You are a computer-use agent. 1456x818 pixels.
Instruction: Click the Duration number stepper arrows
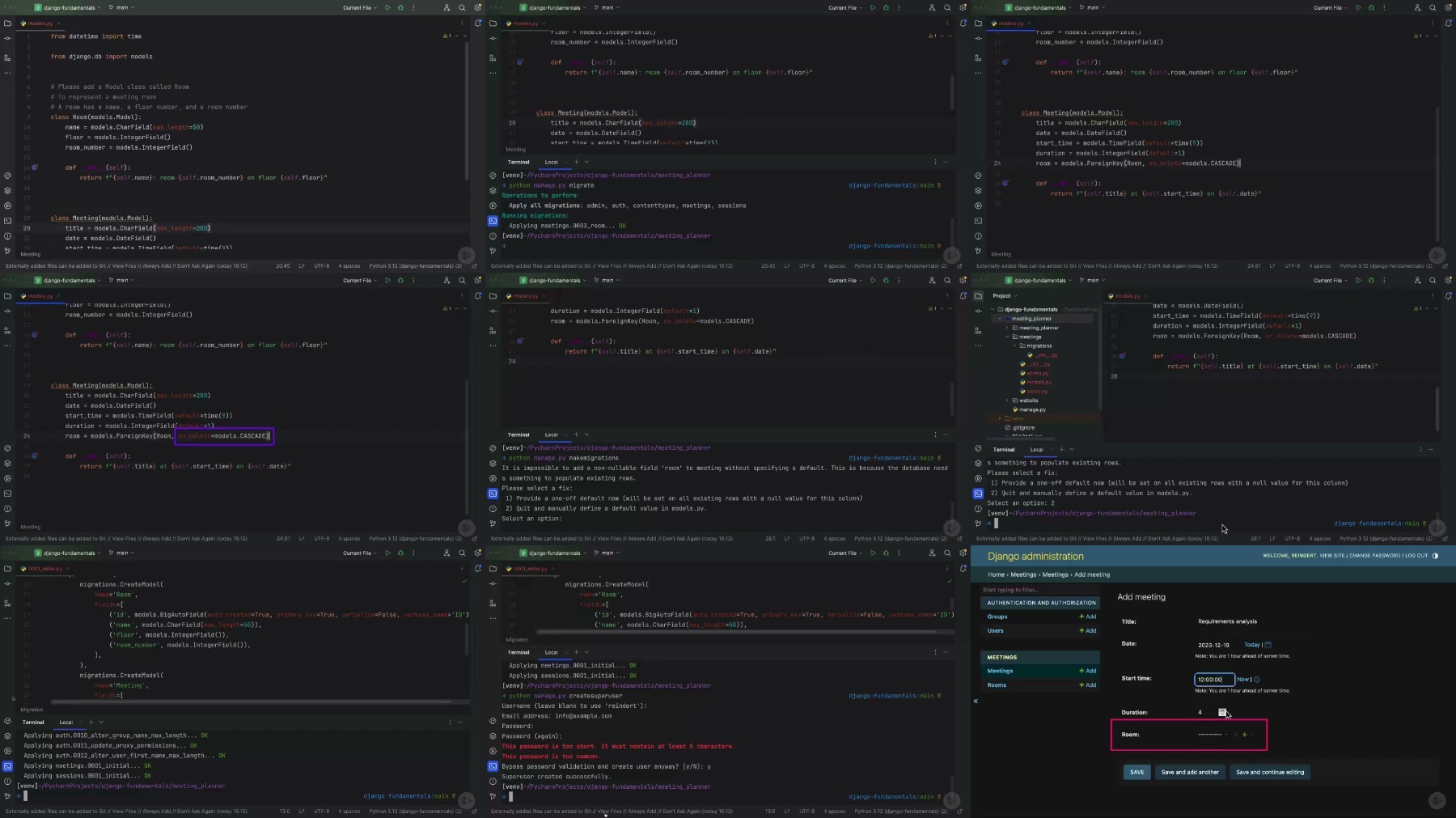(x=1222, y=712)
